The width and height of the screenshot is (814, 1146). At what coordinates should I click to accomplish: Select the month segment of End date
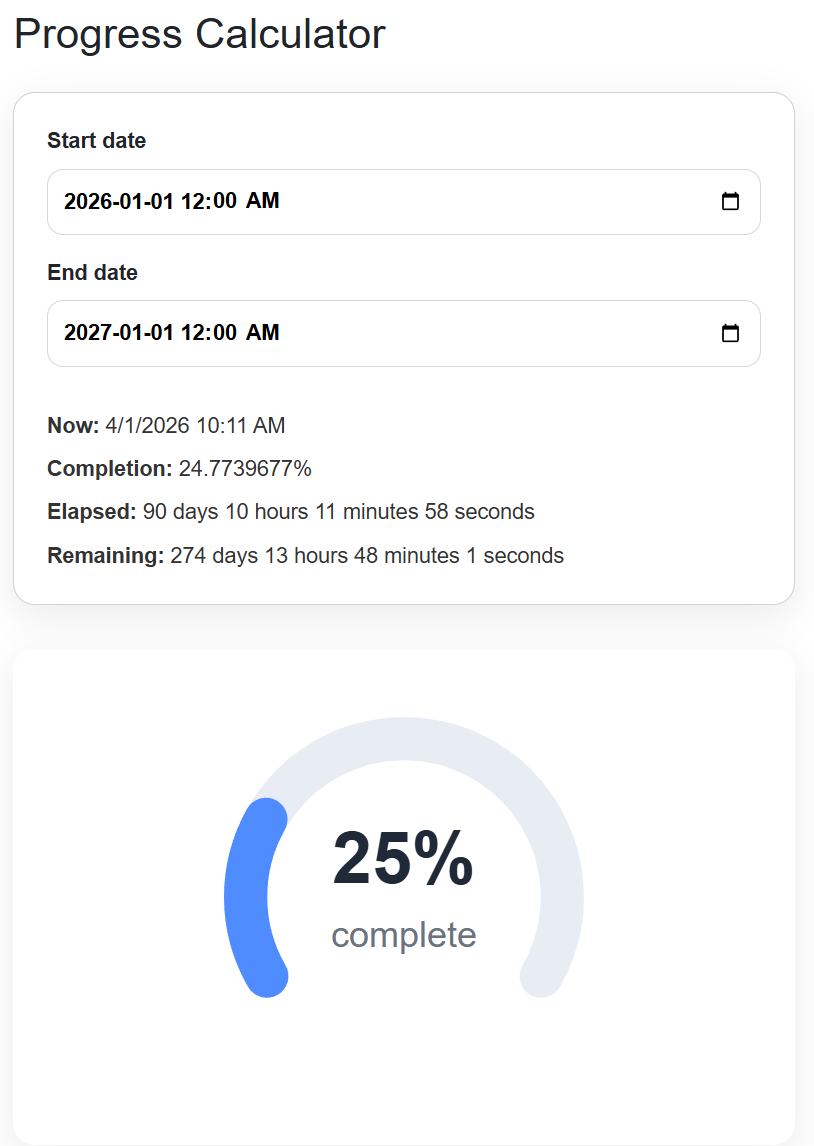128,333
